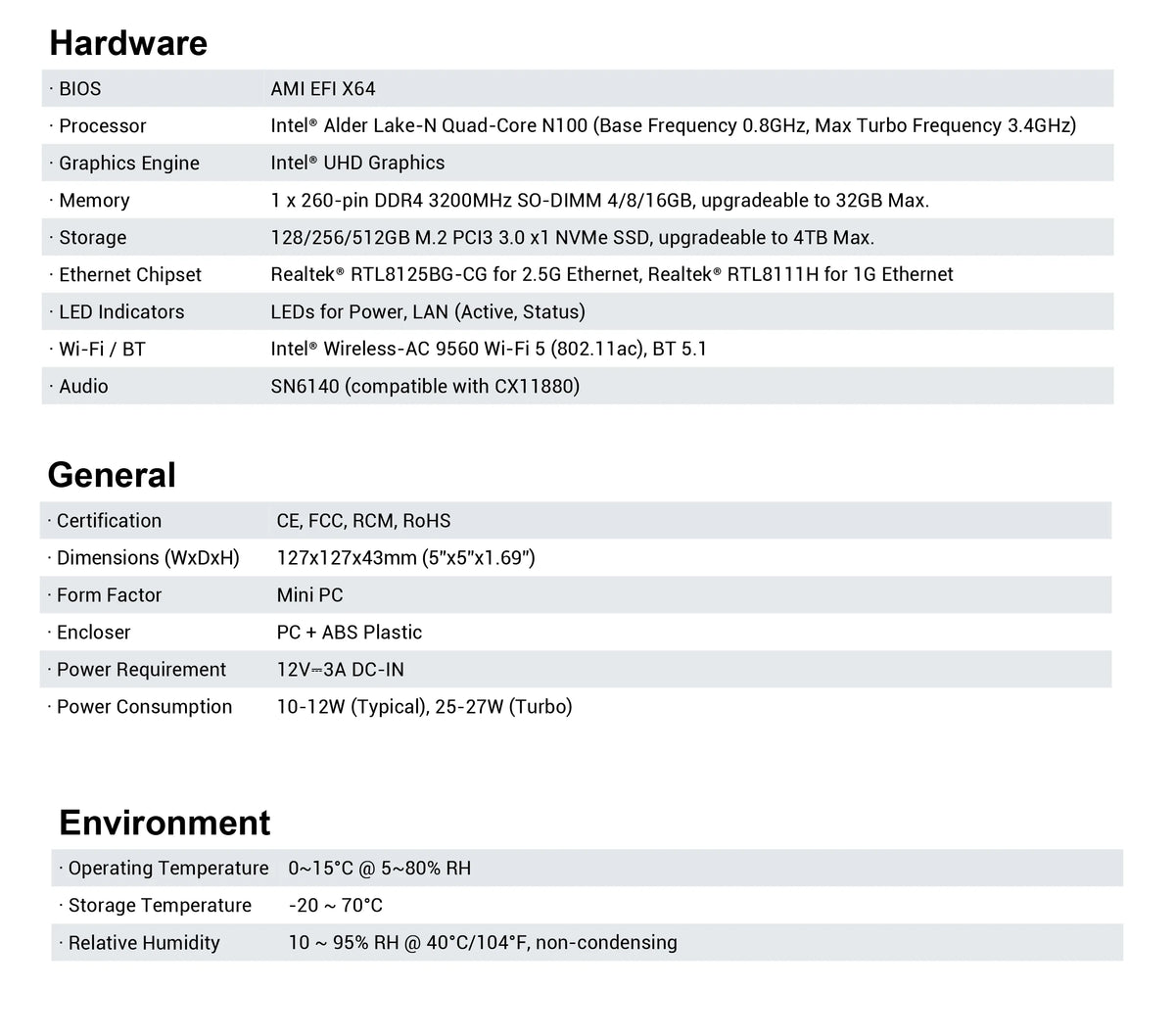Image resolution: width=1175 pixels, height=1036 pixels.
Task: Select the Intel Wireless-AC 9560 value
Action: click(489, 349)
